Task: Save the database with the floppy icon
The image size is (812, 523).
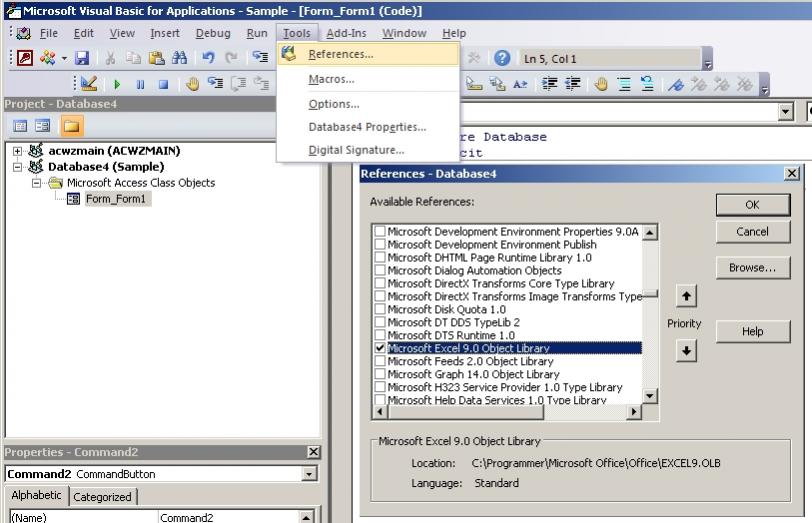Action: click(x=82, y=57)
